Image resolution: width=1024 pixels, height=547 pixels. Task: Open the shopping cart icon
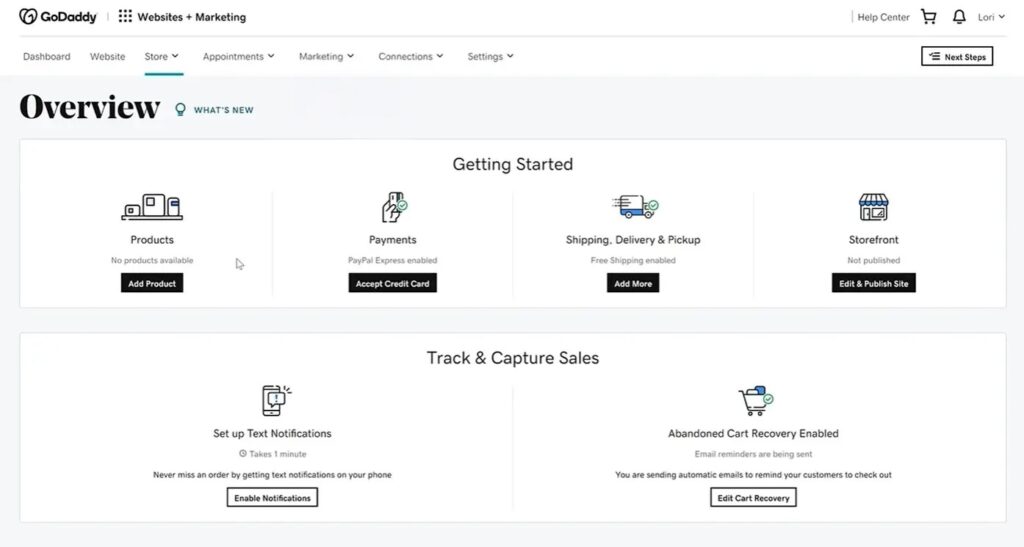pyautogui.click(x=929, y=17)
